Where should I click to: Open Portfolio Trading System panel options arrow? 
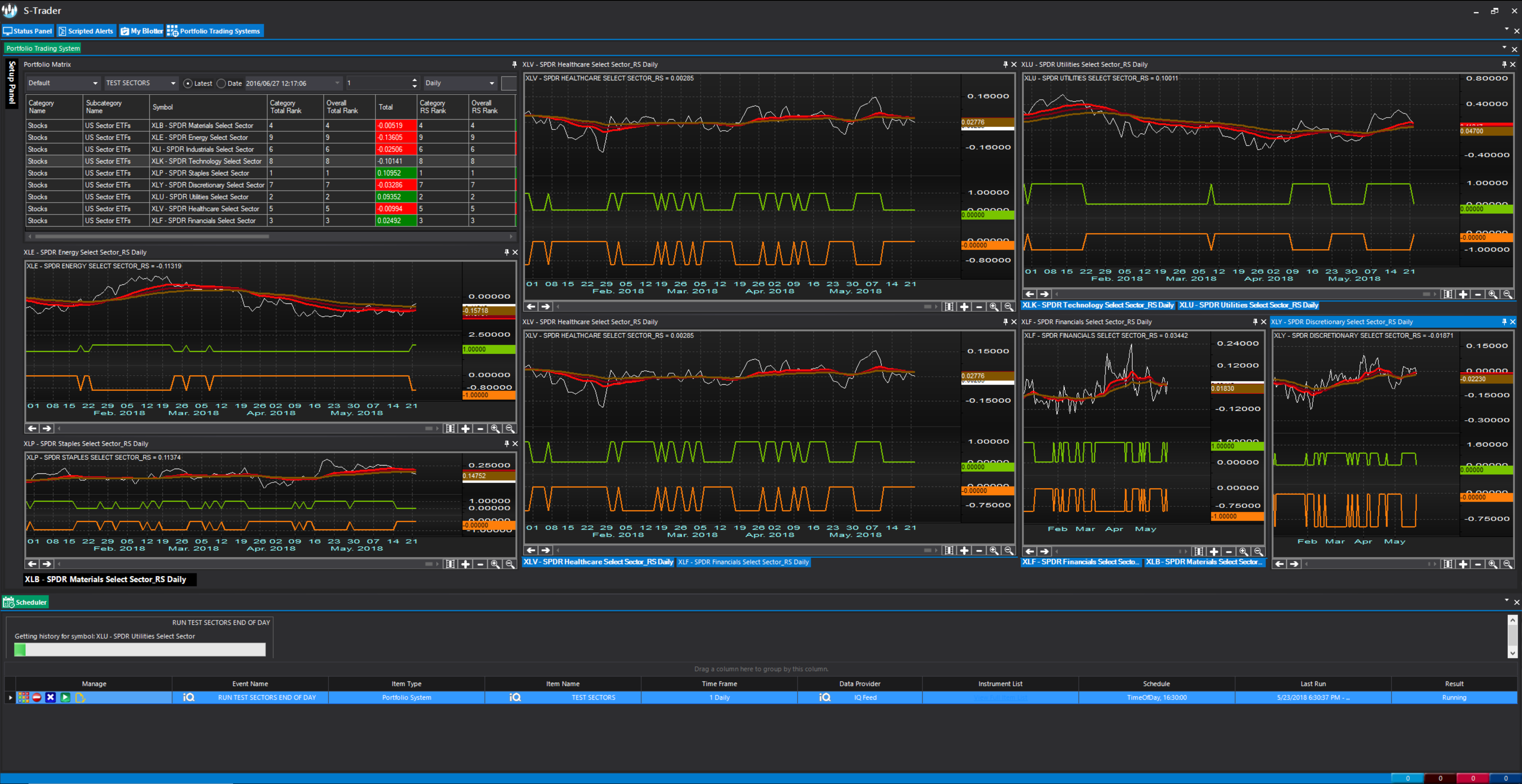point(1504,47)
